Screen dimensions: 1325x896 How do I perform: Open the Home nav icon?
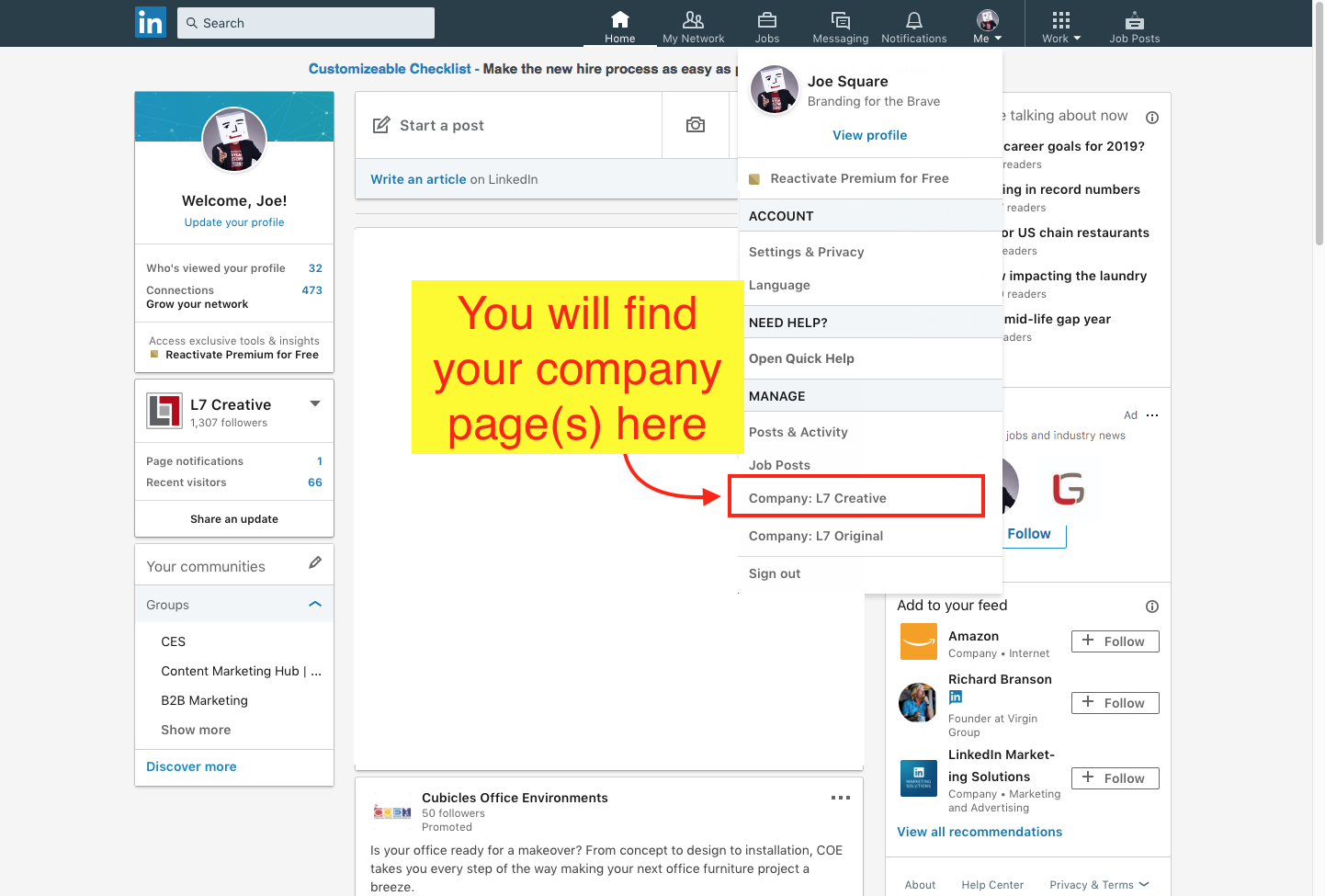(620, 26)
